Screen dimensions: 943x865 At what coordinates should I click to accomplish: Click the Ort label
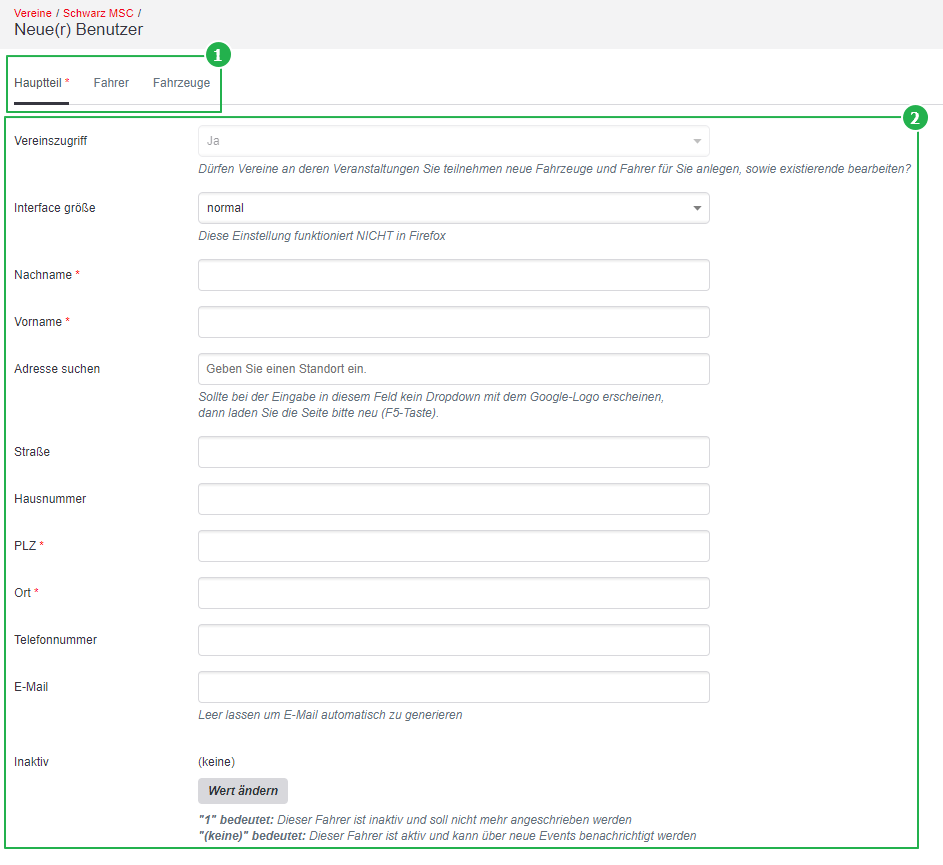pyautogui.click(x=22, y=593)
